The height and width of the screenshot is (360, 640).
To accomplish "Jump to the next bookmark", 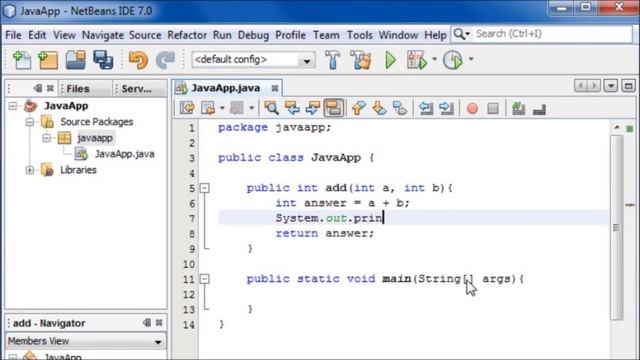I will [379, 108].
